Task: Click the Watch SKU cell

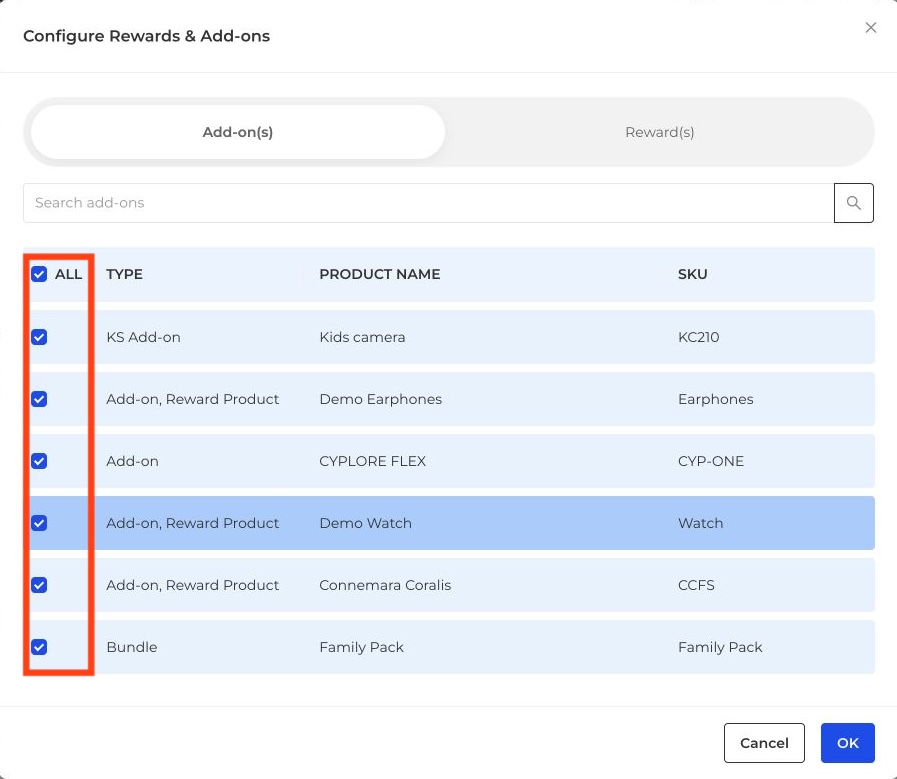Action: point(700,523)
